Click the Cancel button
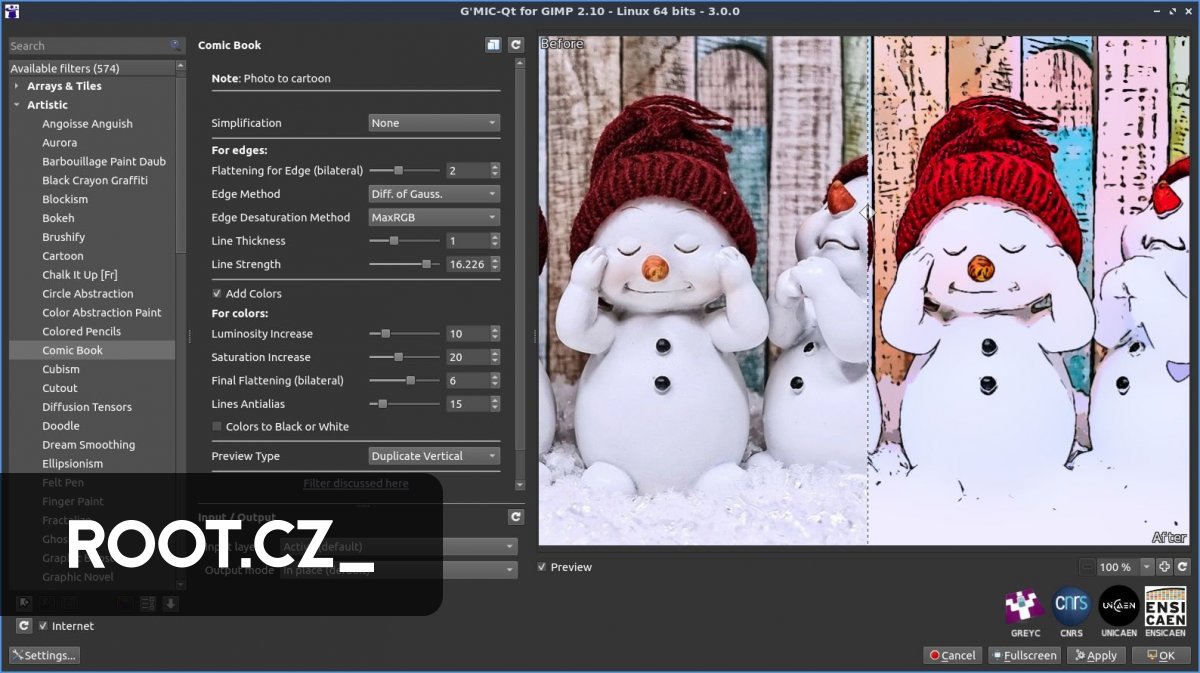The image size is (1200, 673). click(x=952, y=655)
